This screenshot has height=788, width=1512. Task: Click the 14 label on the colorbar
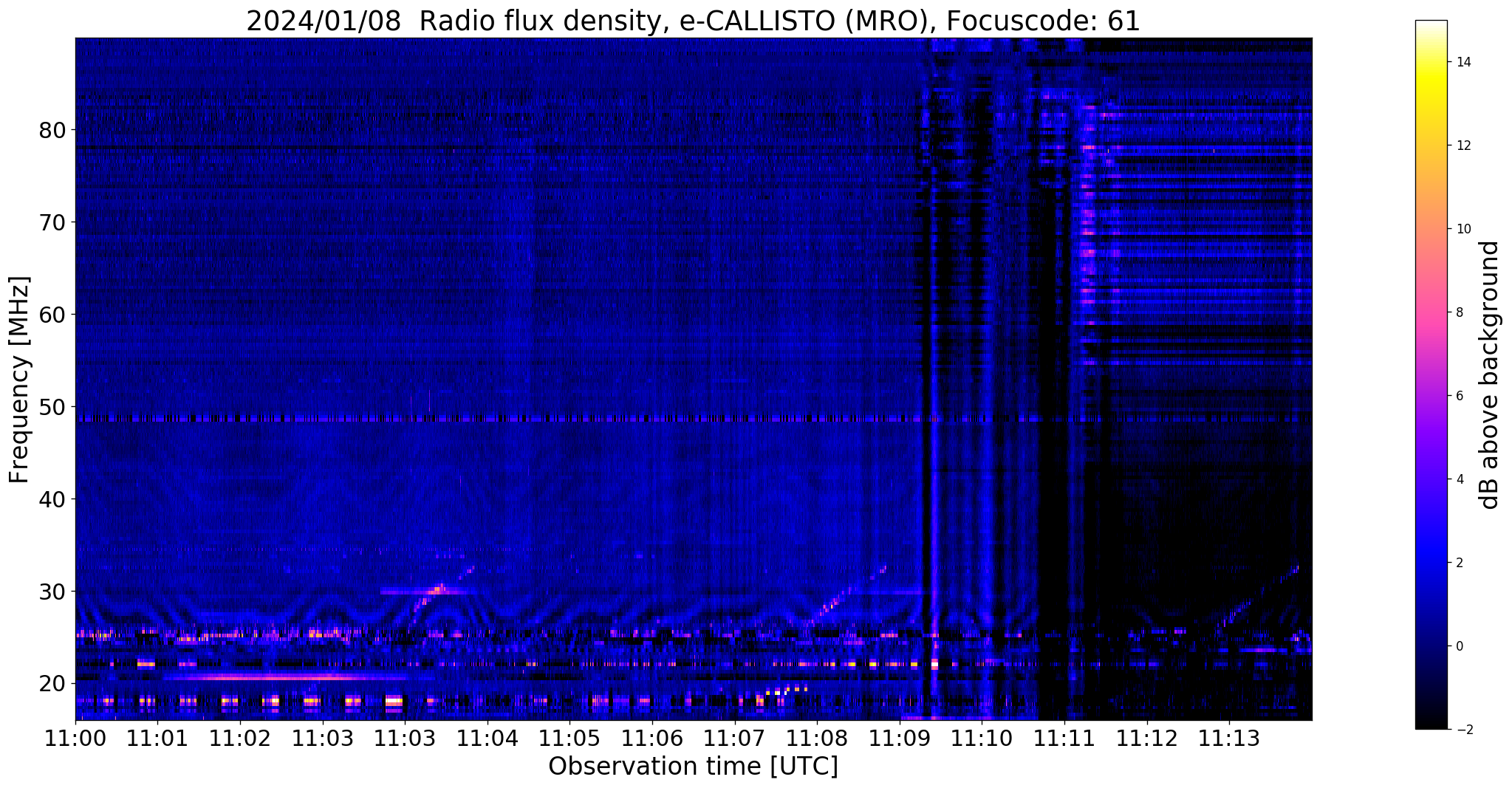pos(1463,62)
